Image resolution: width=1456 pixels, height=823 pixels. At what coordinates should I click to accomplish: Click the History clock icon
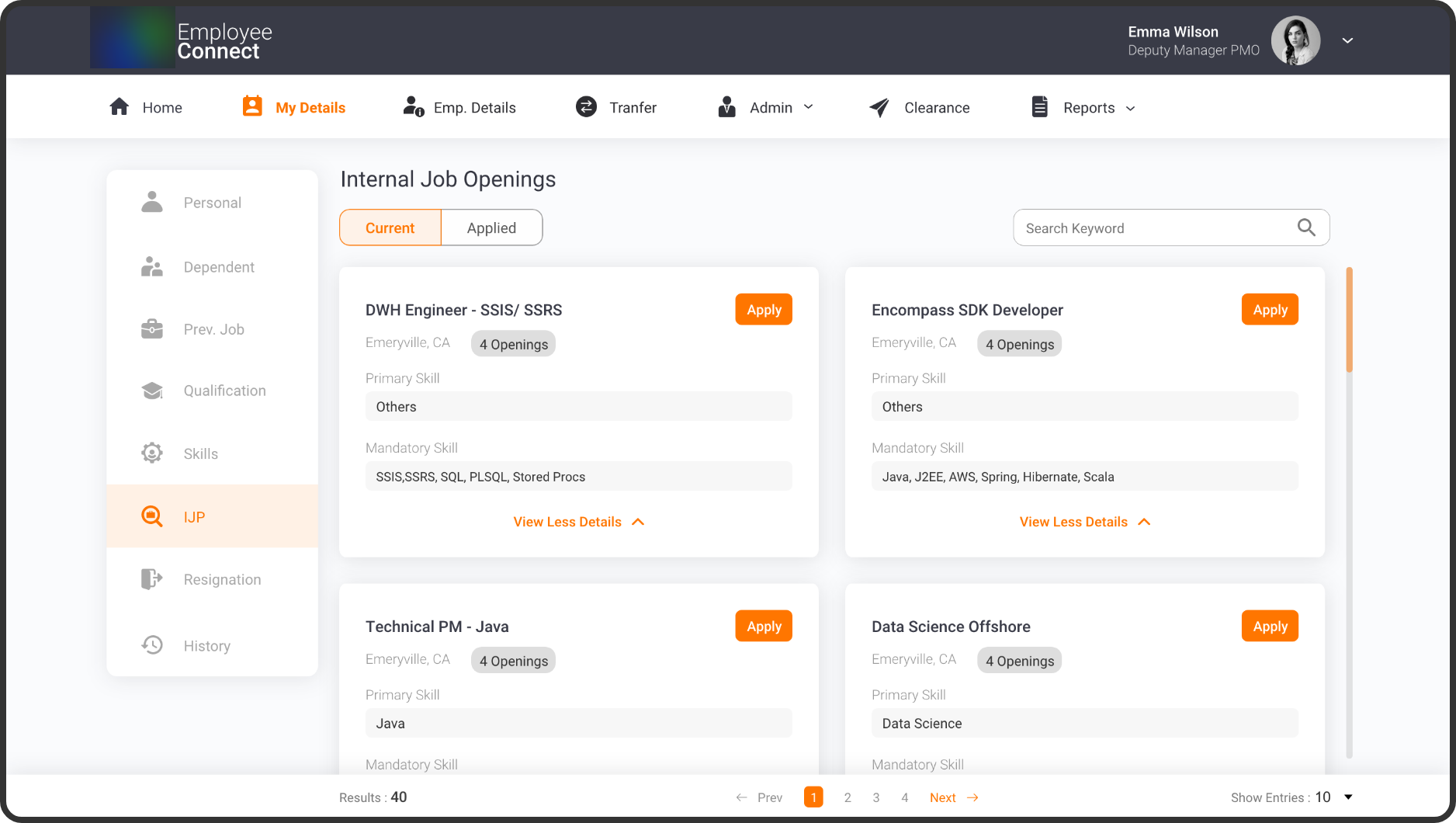coord(152,644)
